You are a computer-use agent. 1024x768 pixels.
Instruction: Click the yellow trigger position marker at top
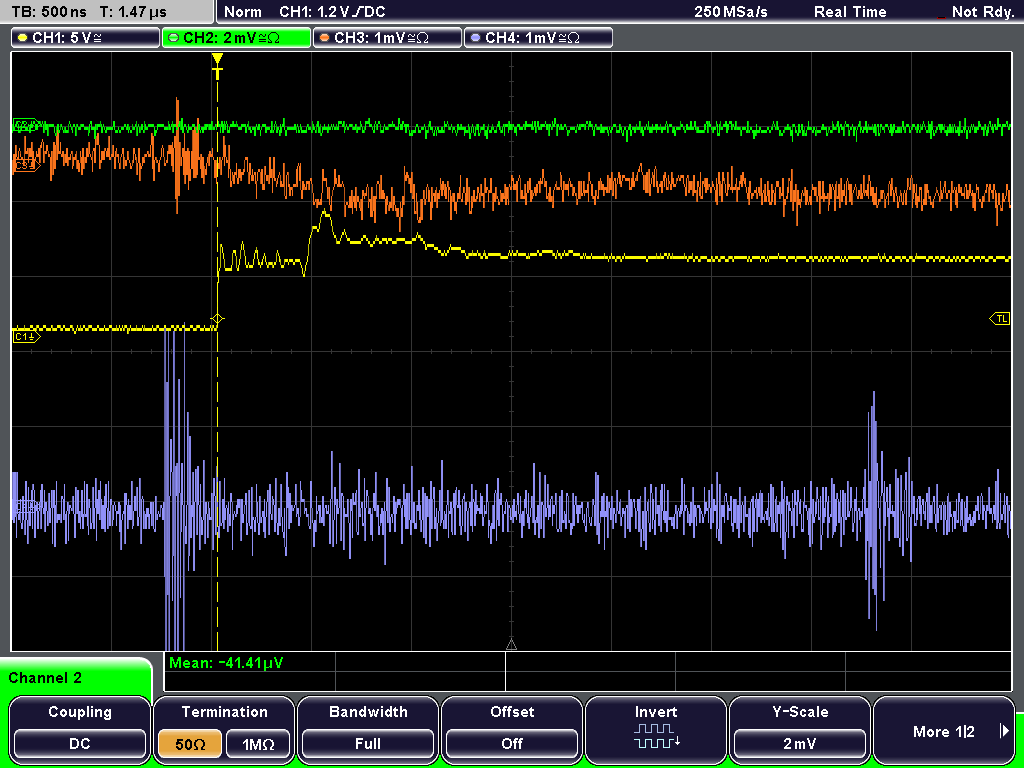(217, 65)
